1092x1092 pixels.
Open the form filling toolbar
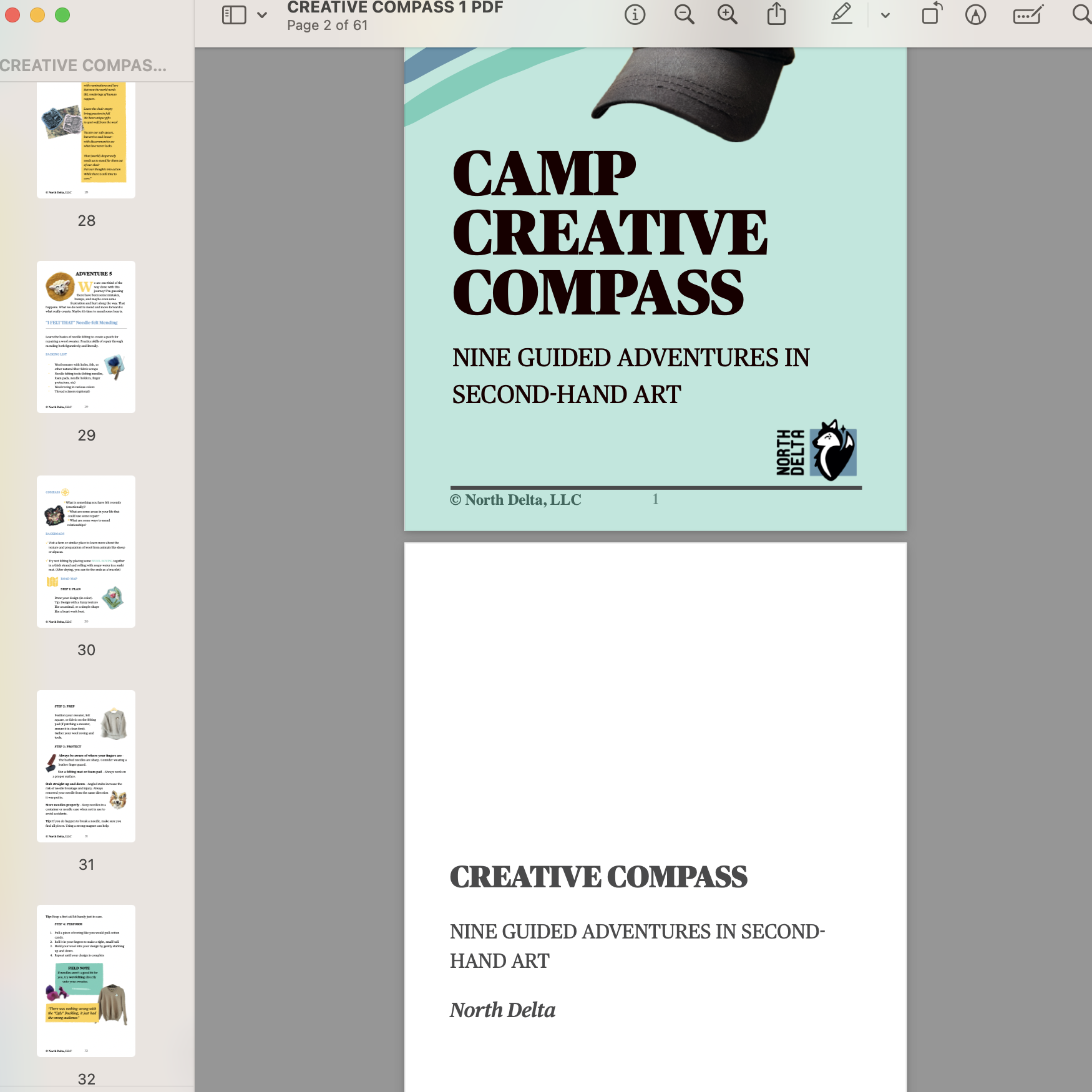1028,14
